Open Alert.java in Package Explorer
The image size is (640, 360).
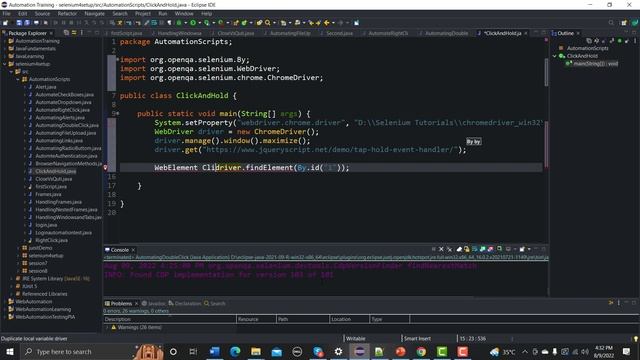pyautogui.click(x=46, y=87)
